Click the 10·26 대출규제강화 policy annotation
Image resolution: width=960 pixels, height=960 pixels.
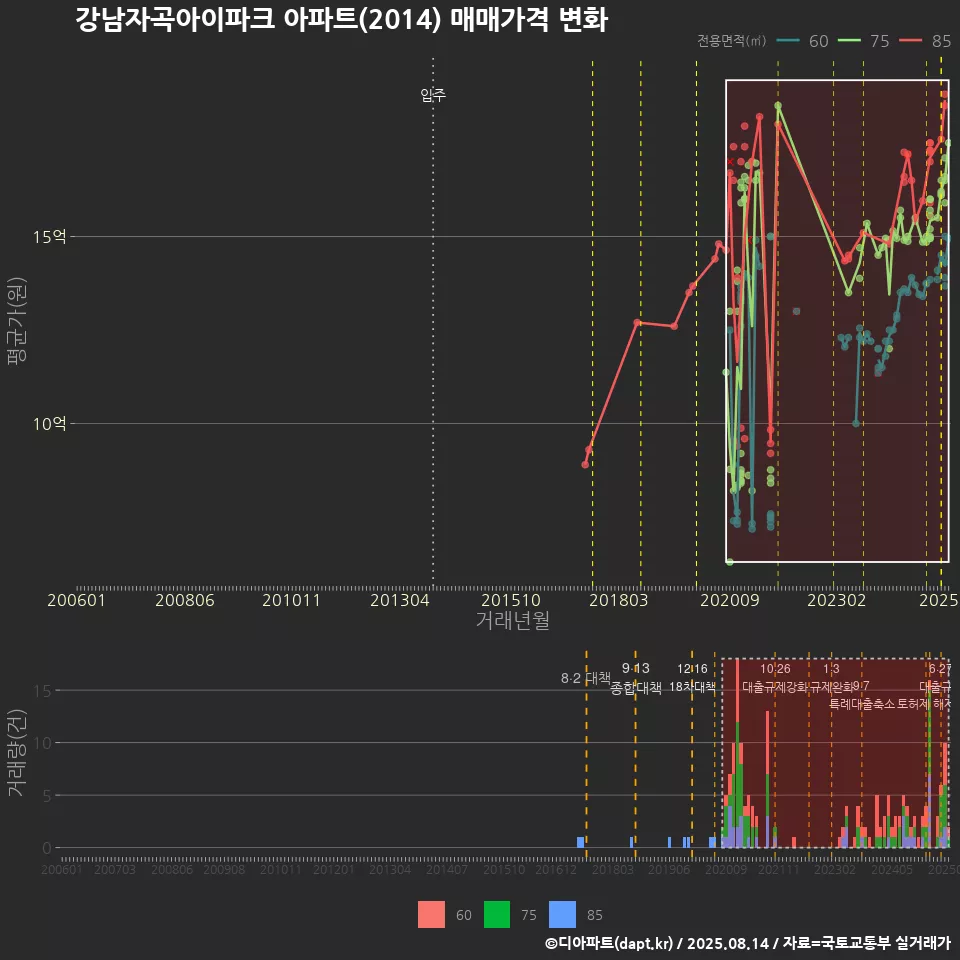click(x=776, y=678)
